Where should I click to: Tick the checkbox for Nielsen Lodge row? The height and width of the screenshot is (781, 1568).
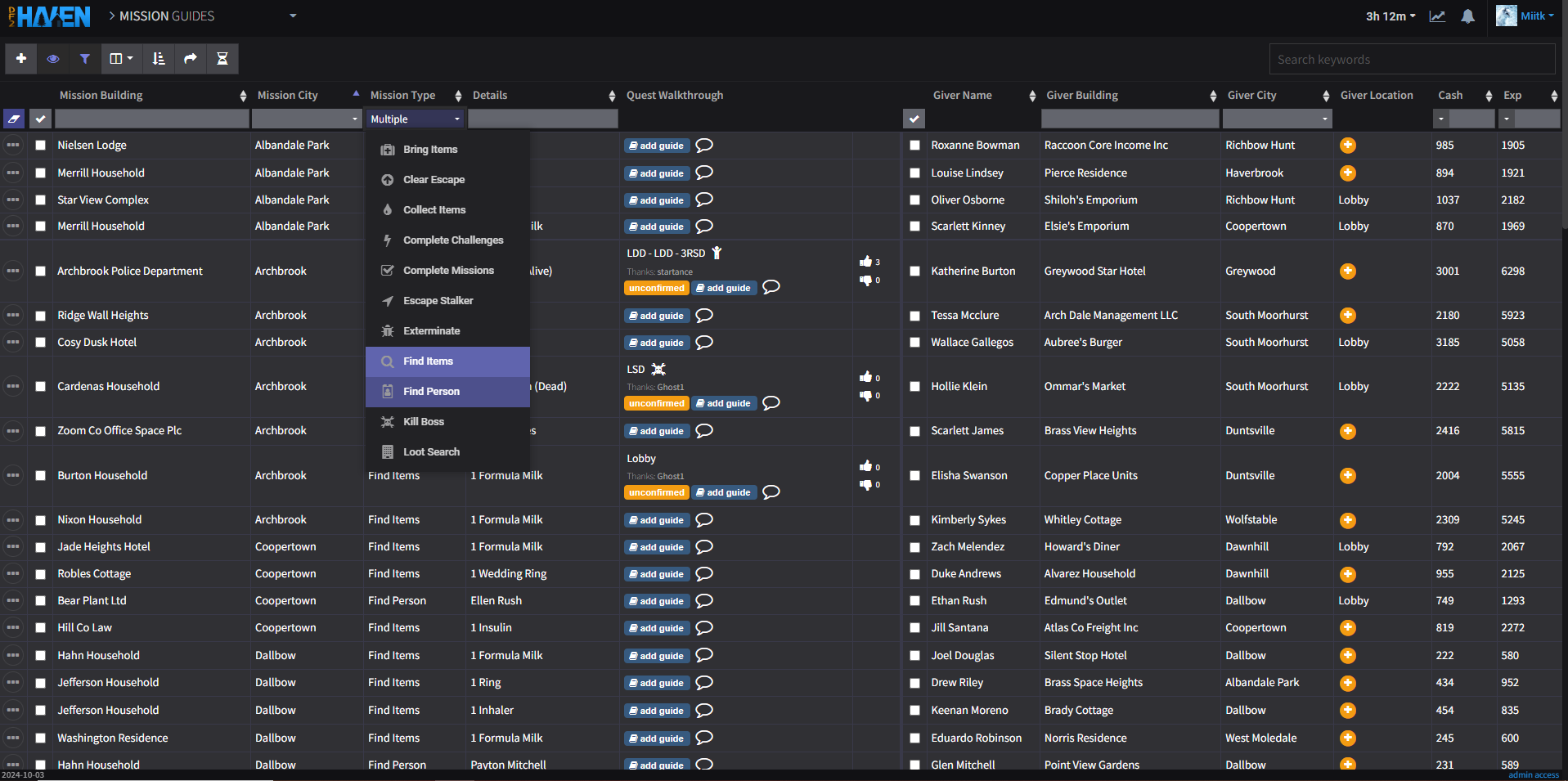click(41, 146)
